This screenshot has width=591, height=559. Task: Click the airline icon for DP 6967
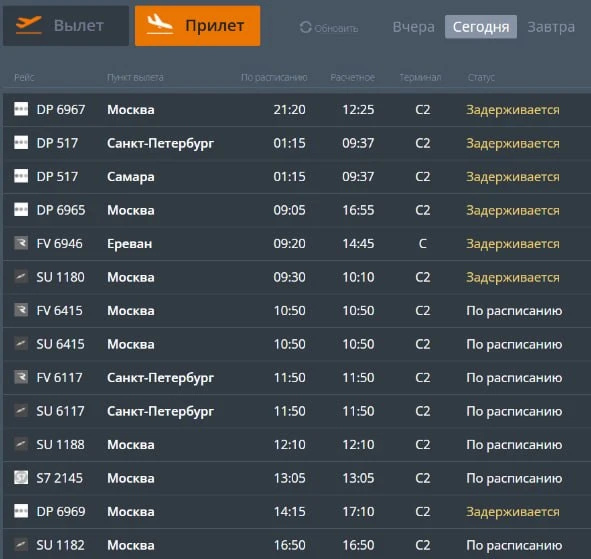(21, 109)
